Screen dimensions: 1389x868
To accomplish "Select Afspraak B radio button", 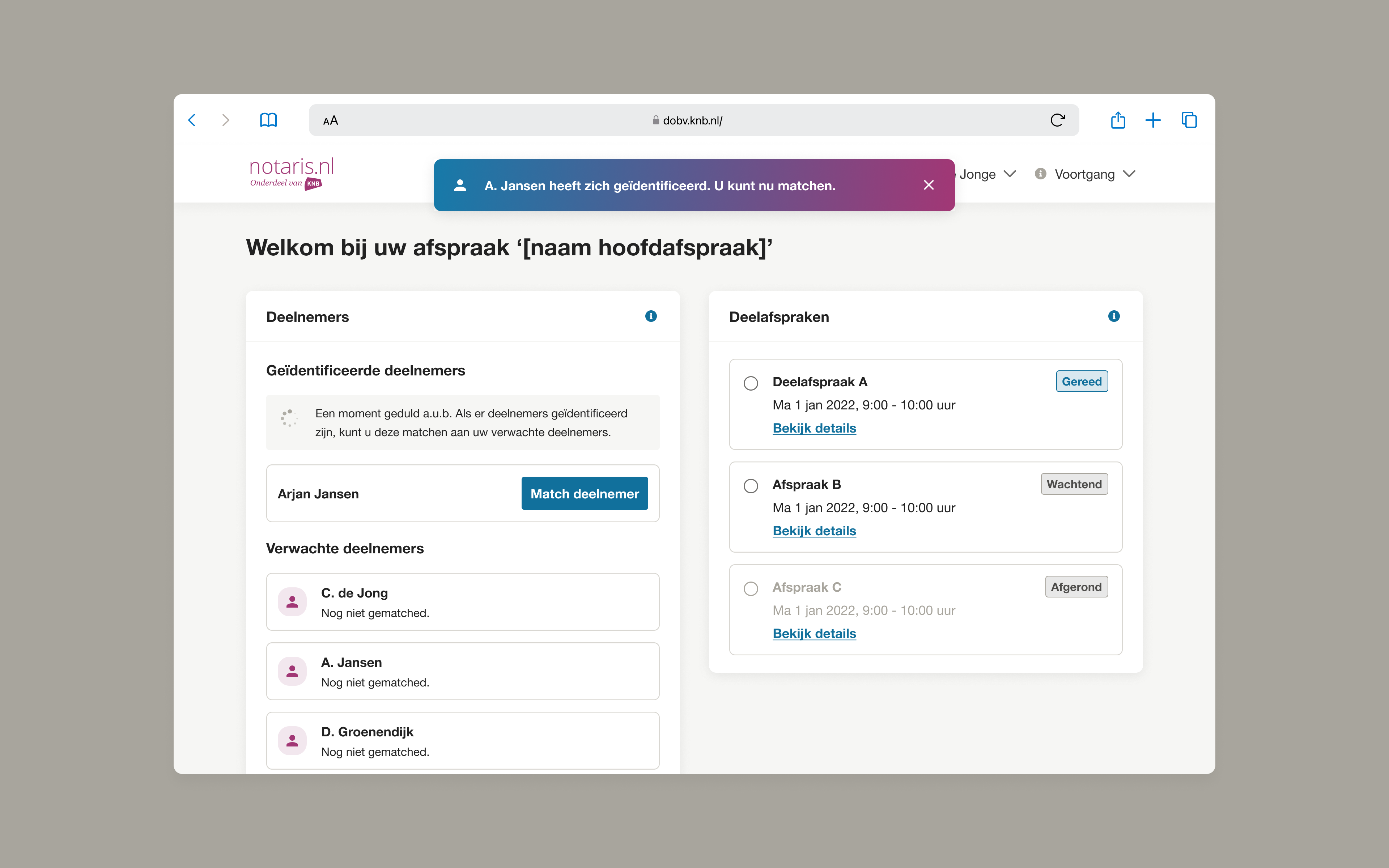I will click(x=751, y=486).
